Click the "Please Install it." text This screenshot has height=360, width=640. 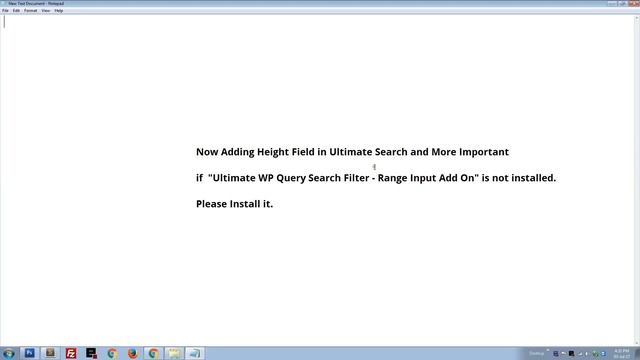pyautogui.click(x=234, y=204)
